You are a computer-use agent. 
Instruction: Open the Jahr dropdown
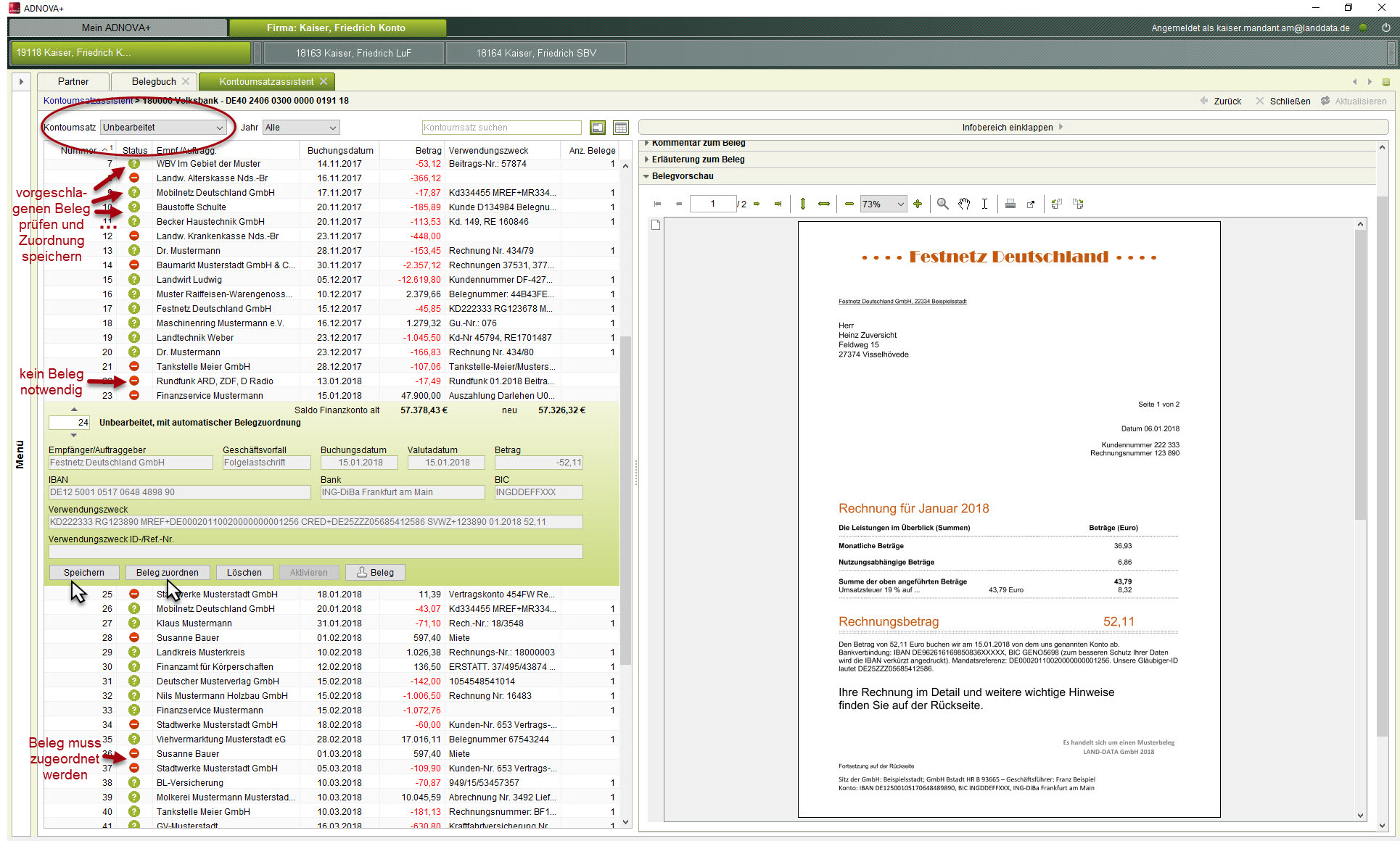tap(301, 128)
